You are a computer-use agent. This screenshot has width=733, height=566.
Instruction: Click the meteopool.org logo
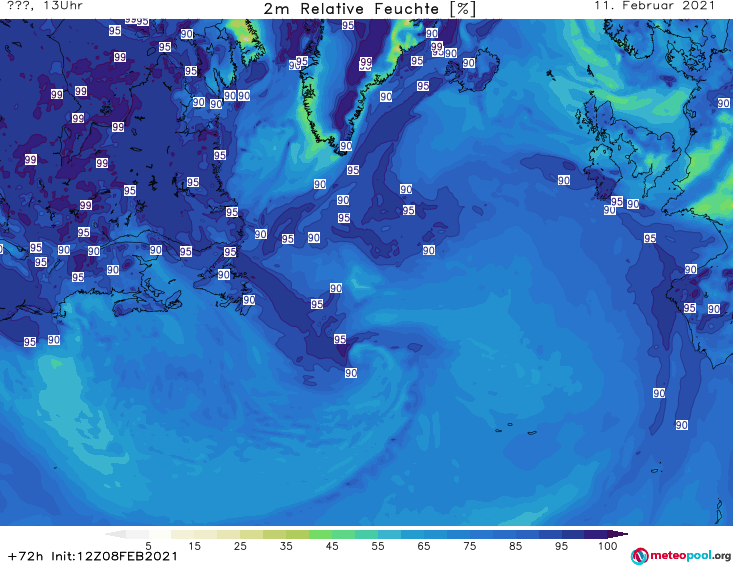(x=681, y=556)
